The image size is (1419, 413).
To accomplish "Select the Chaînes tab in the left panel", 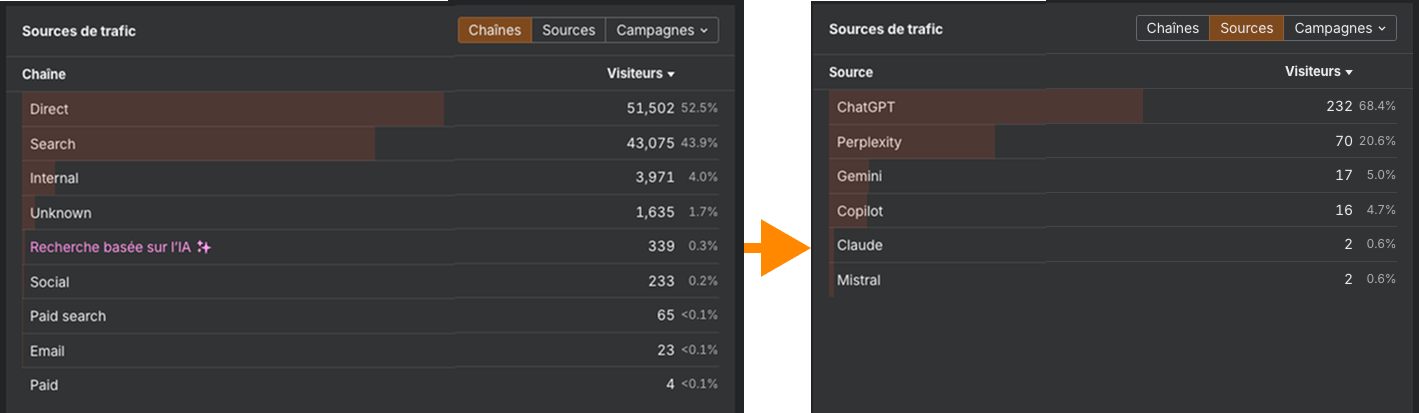I will 495,30.
